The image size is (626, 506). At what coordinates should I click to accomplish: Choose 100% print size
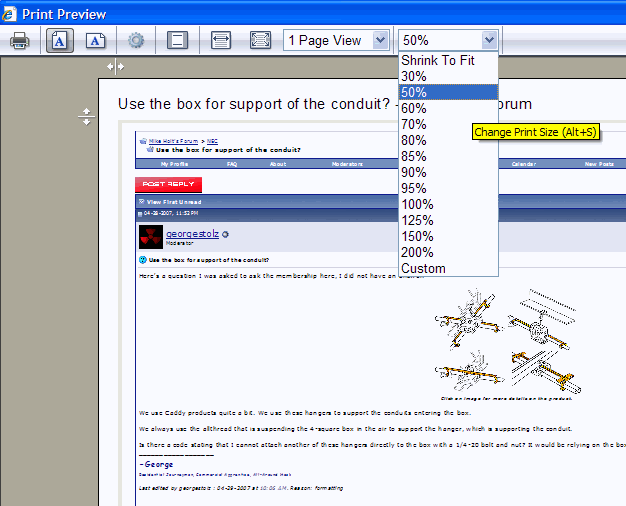tap(448, 204)
